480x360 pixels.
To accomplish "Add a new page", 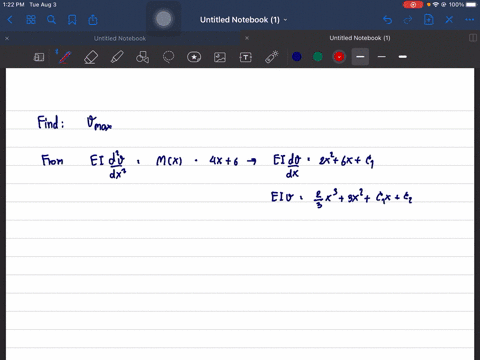I will [x=429, y=20].
